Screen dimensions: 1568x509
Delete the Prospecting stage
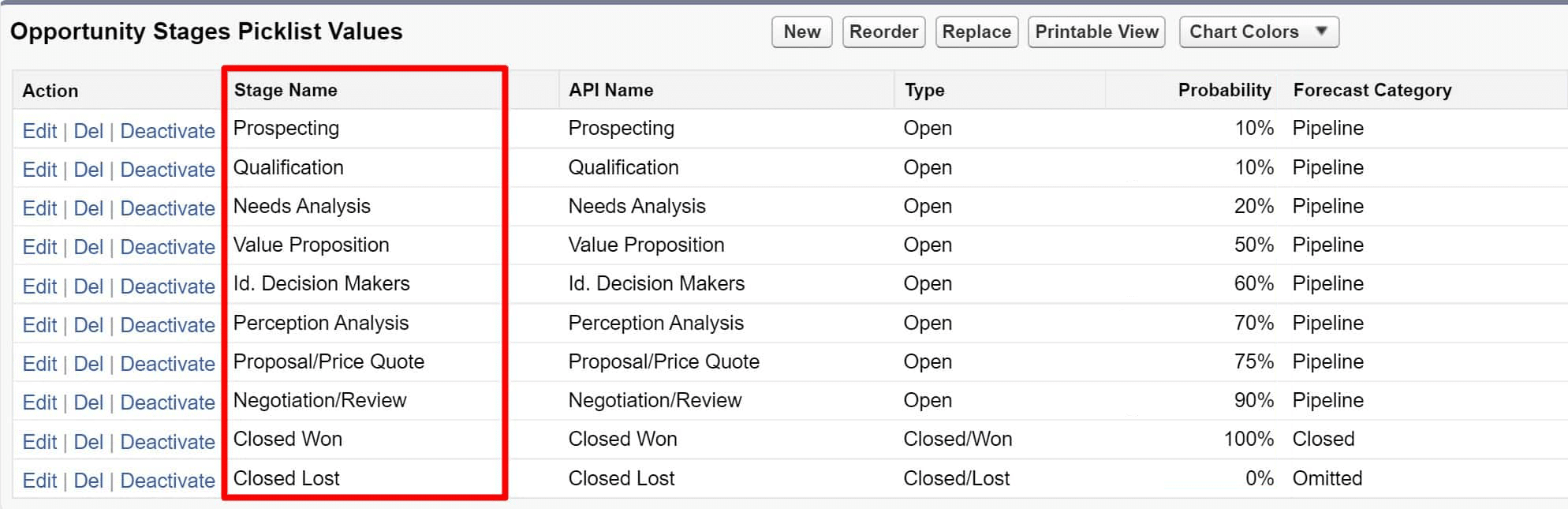(x=88, y=131)
